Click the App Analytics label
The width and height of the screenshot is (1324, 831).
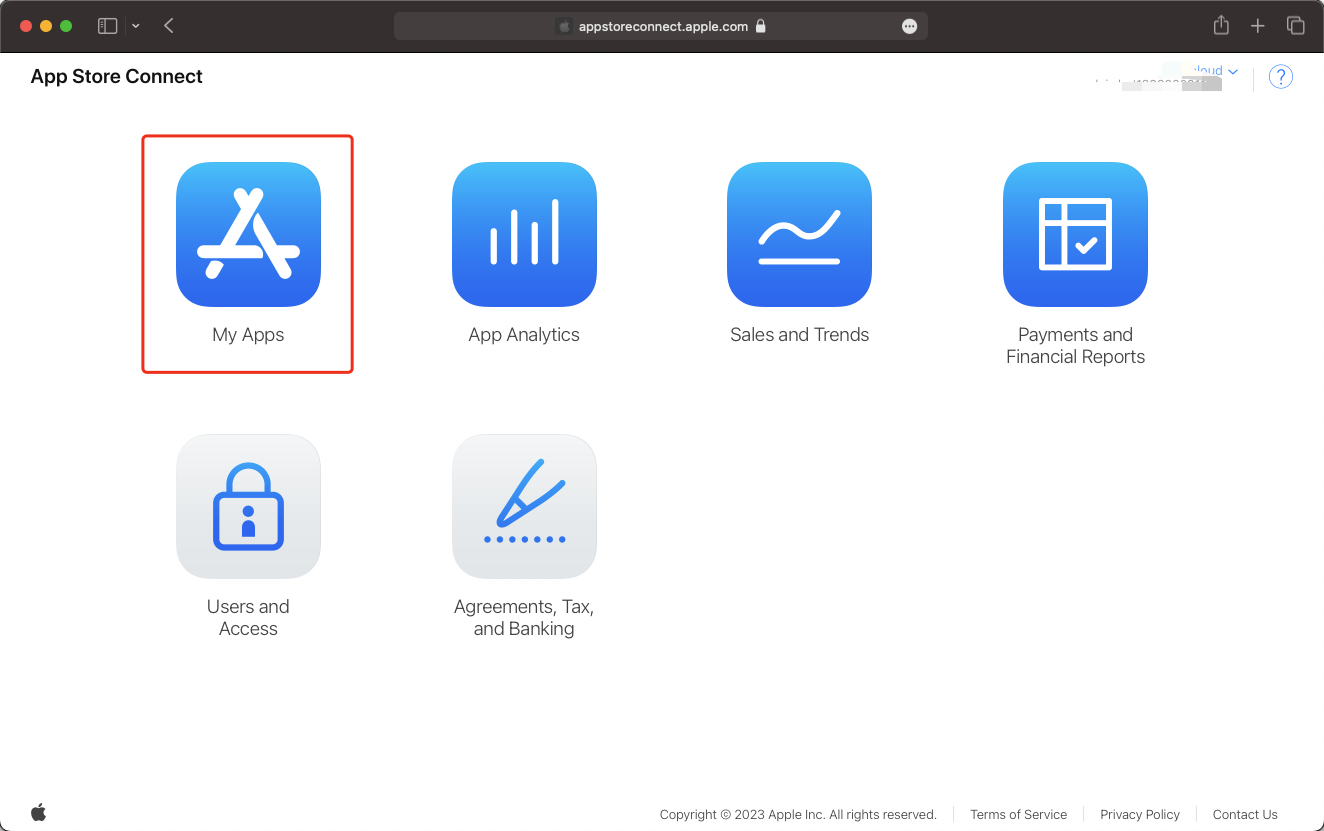tap(524, 335)
